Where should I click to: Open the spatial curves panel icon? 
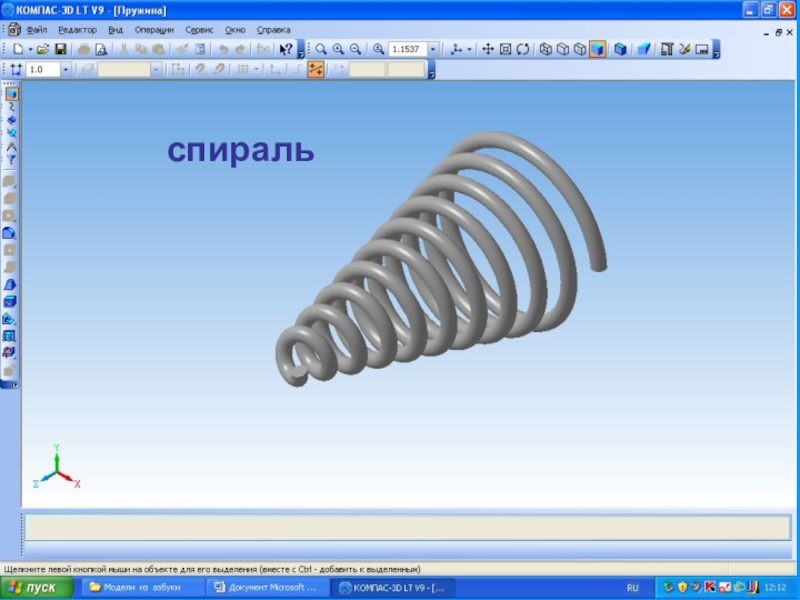pos(12,107)
